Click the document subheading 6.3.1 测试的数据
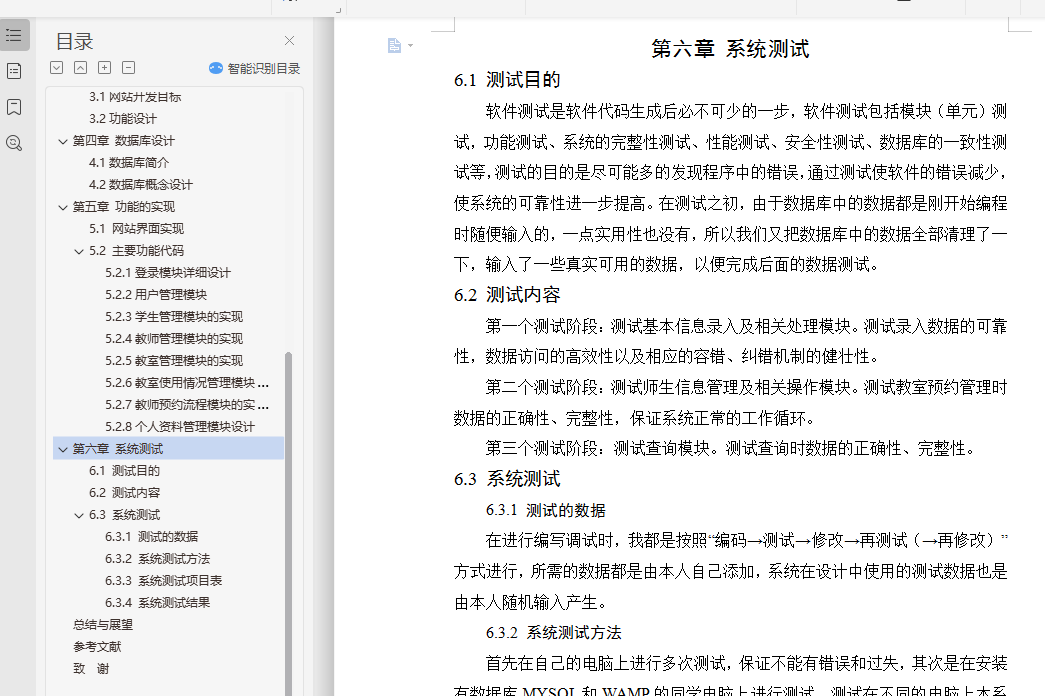This screenshot has height=696, width=1045. (x=546, y=511)
